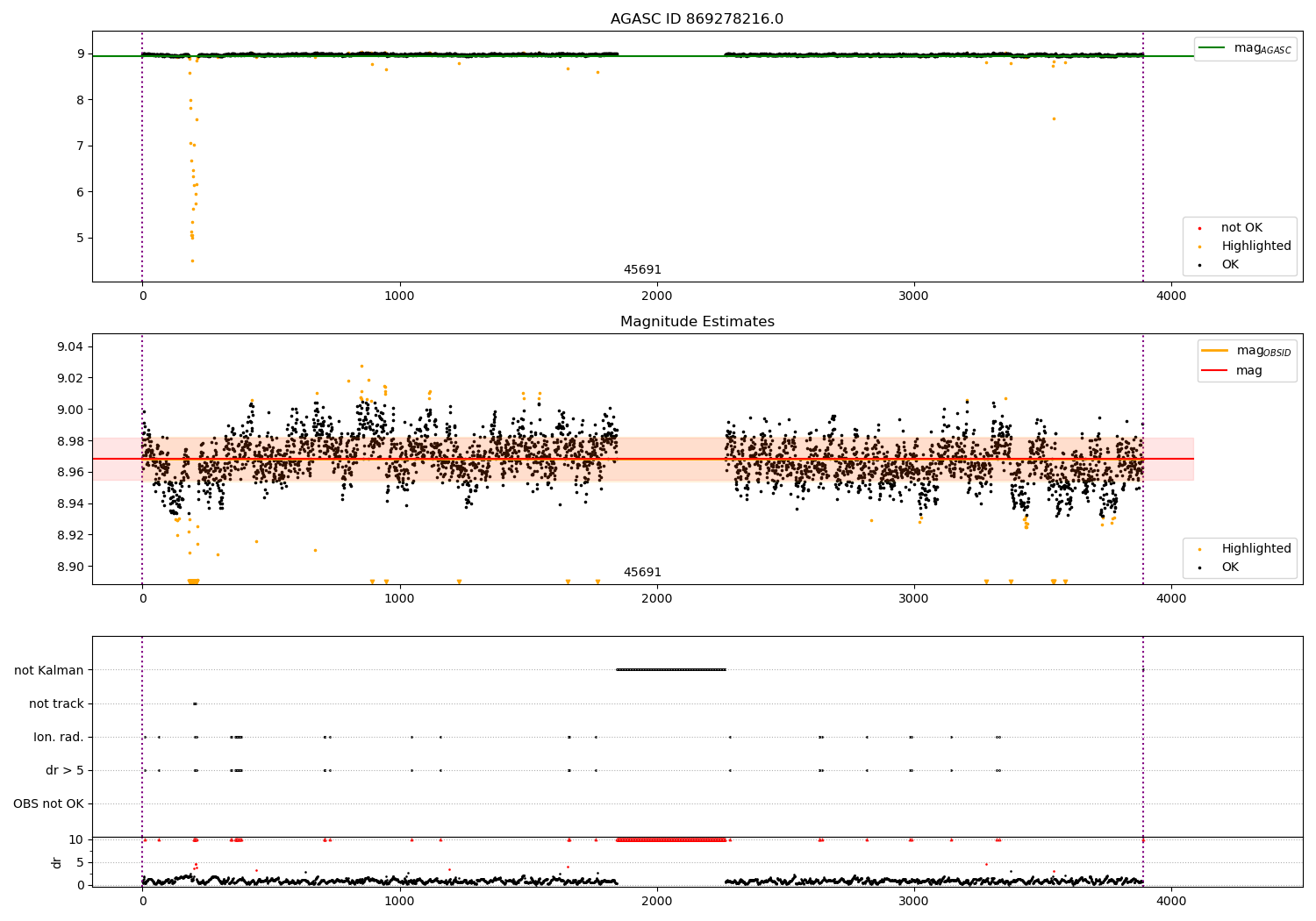Click x-tick 4000 under the bottom plot
The height and width of the screenshot is (921, 1316).
click(1171, 901)
